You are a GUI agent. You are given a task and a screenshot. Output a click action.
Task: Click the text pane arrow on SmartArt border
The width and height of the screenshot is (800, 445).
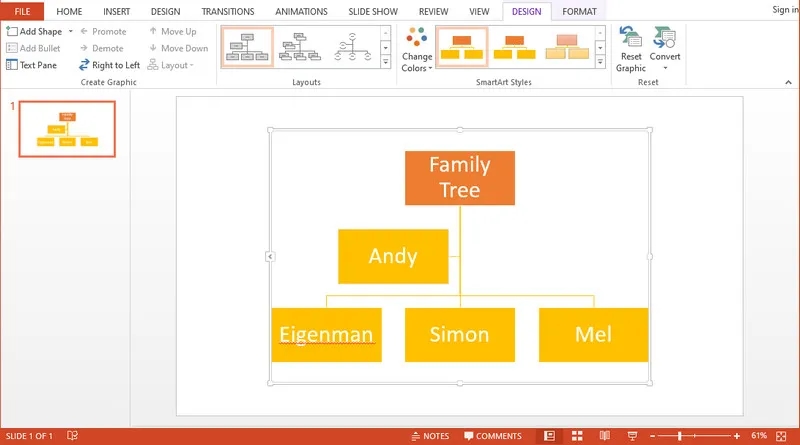tap(269, 257)
